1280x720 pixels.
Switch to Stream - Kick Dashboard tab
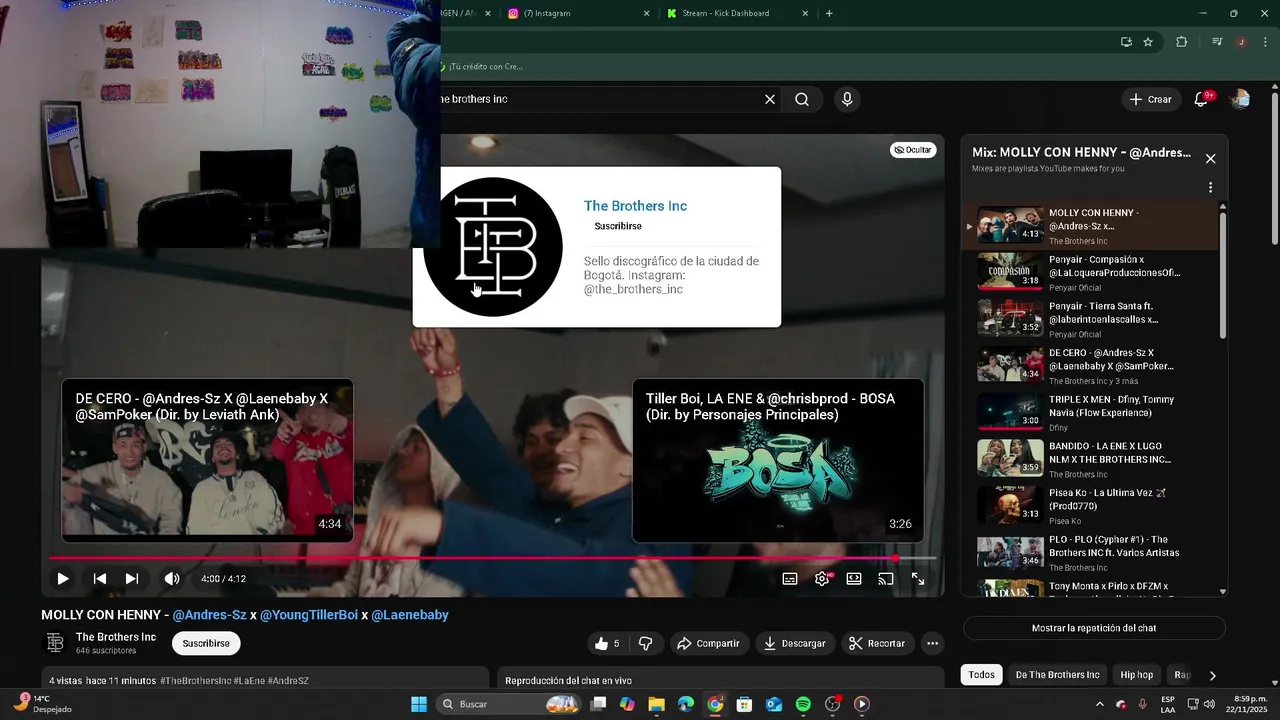(735, 13)
